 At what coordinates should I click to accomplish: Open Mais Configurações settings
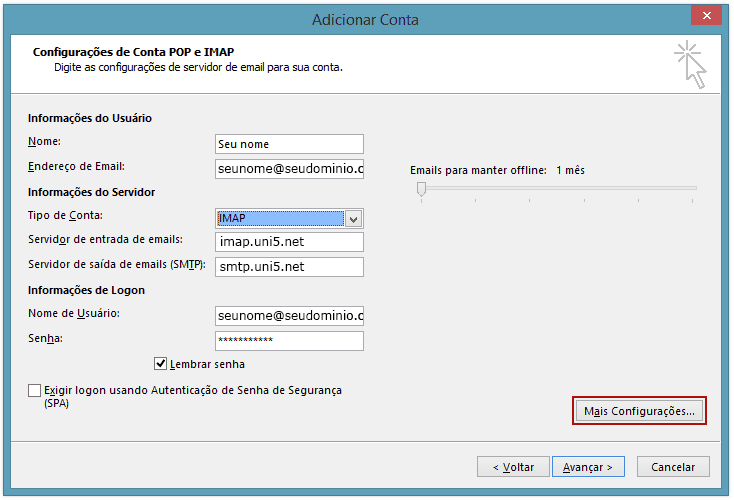tap(639, 411)
